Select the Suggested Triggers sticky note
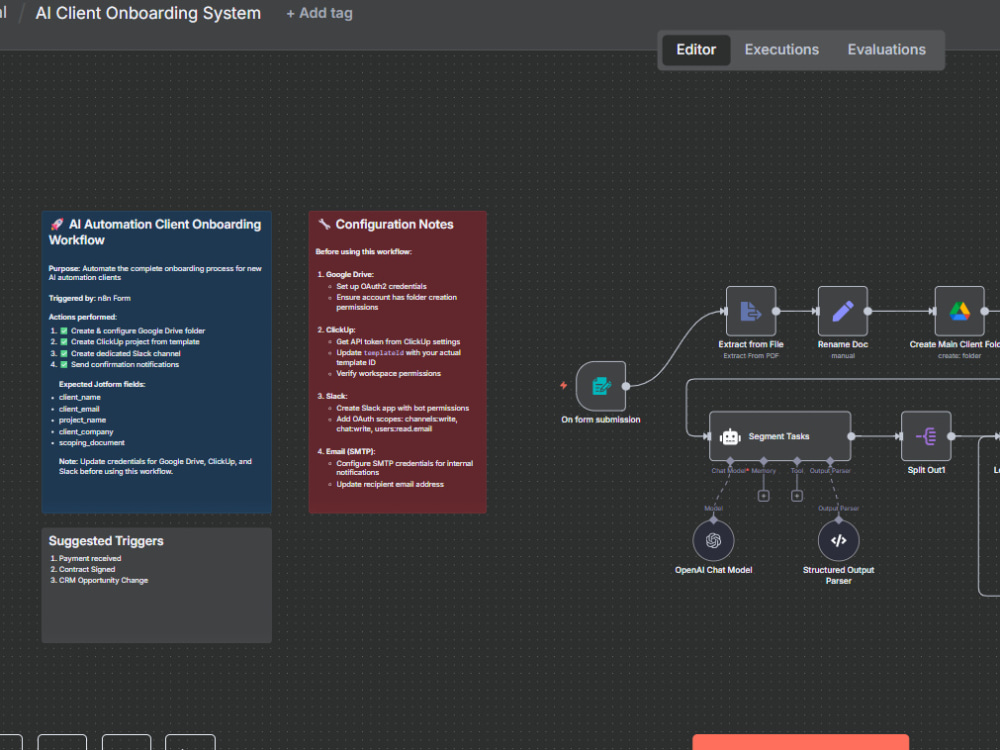Screen dimensions: 1000x750 (156, 585)
